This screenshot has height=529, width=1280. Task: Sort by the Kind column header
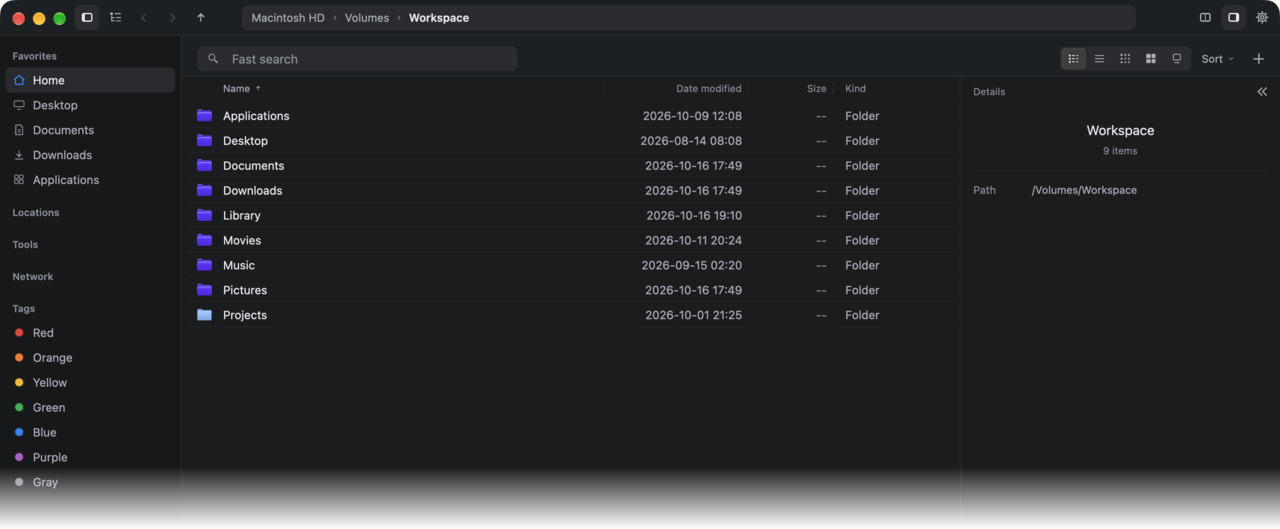point(855,89)
